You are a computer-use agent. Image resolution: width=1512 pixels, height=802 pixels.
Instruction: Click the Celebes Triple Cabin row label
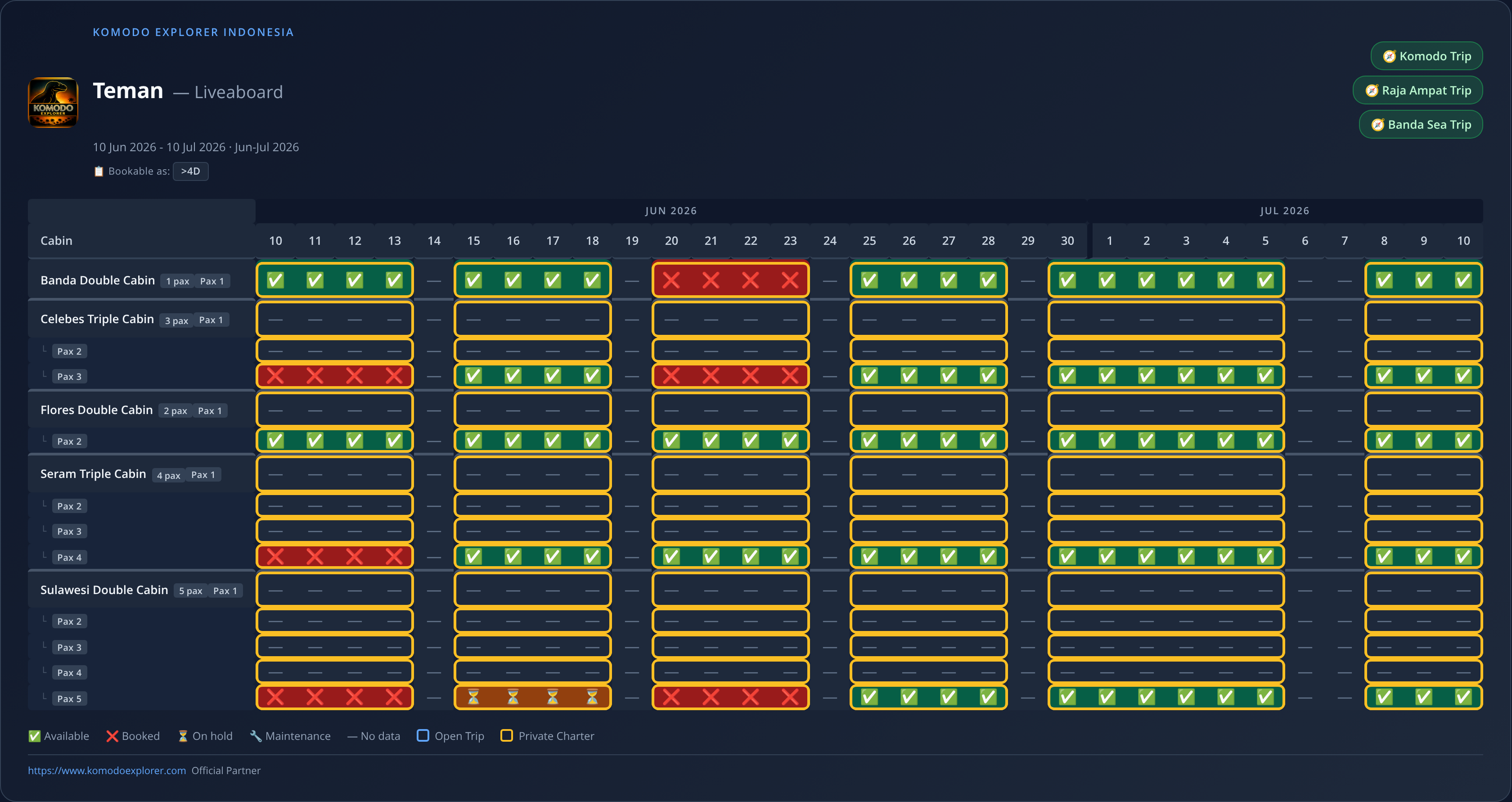97,320
